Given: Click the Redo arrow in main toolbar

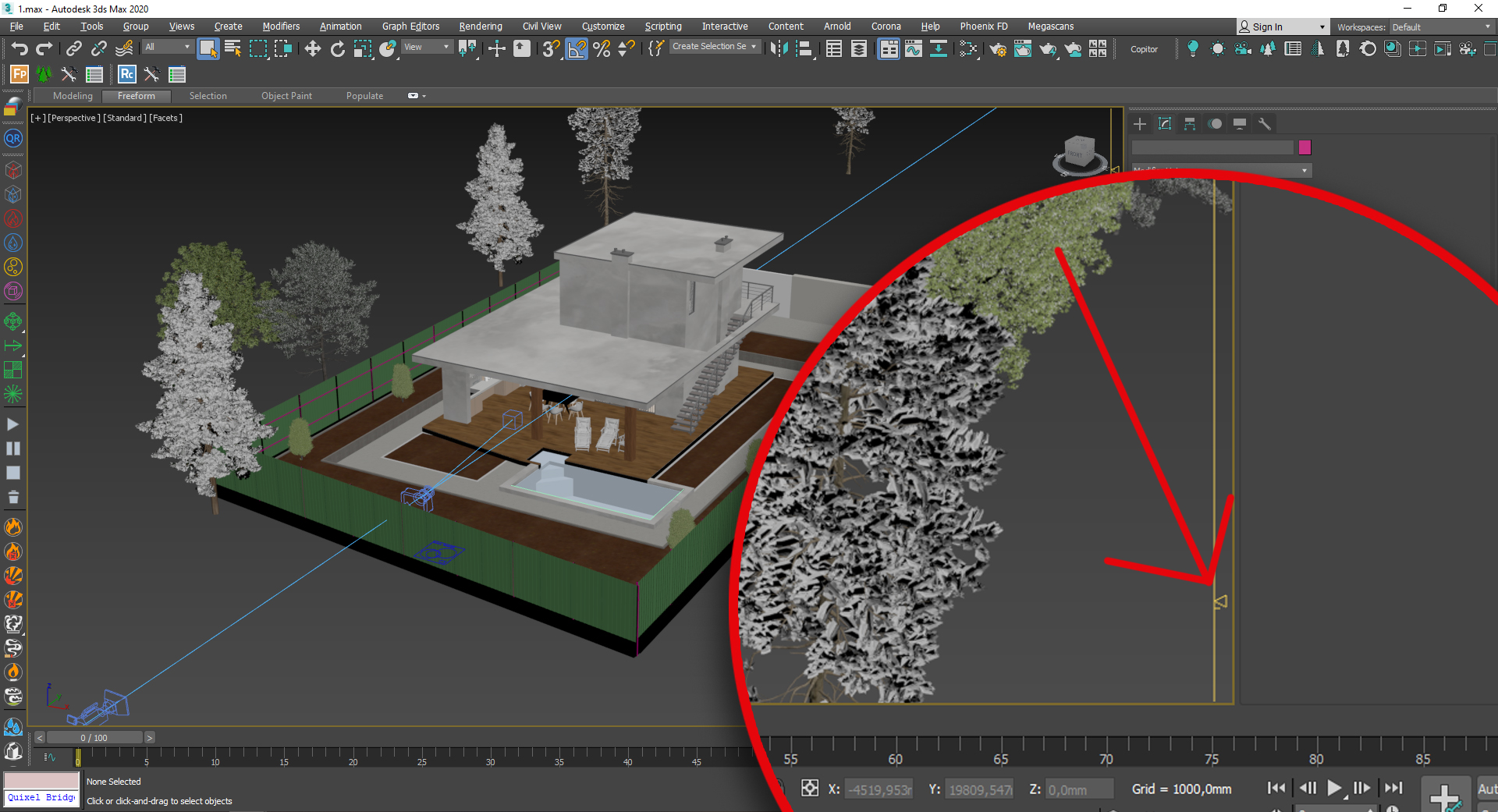Looking at the screenshot, I should coord(44,49).
